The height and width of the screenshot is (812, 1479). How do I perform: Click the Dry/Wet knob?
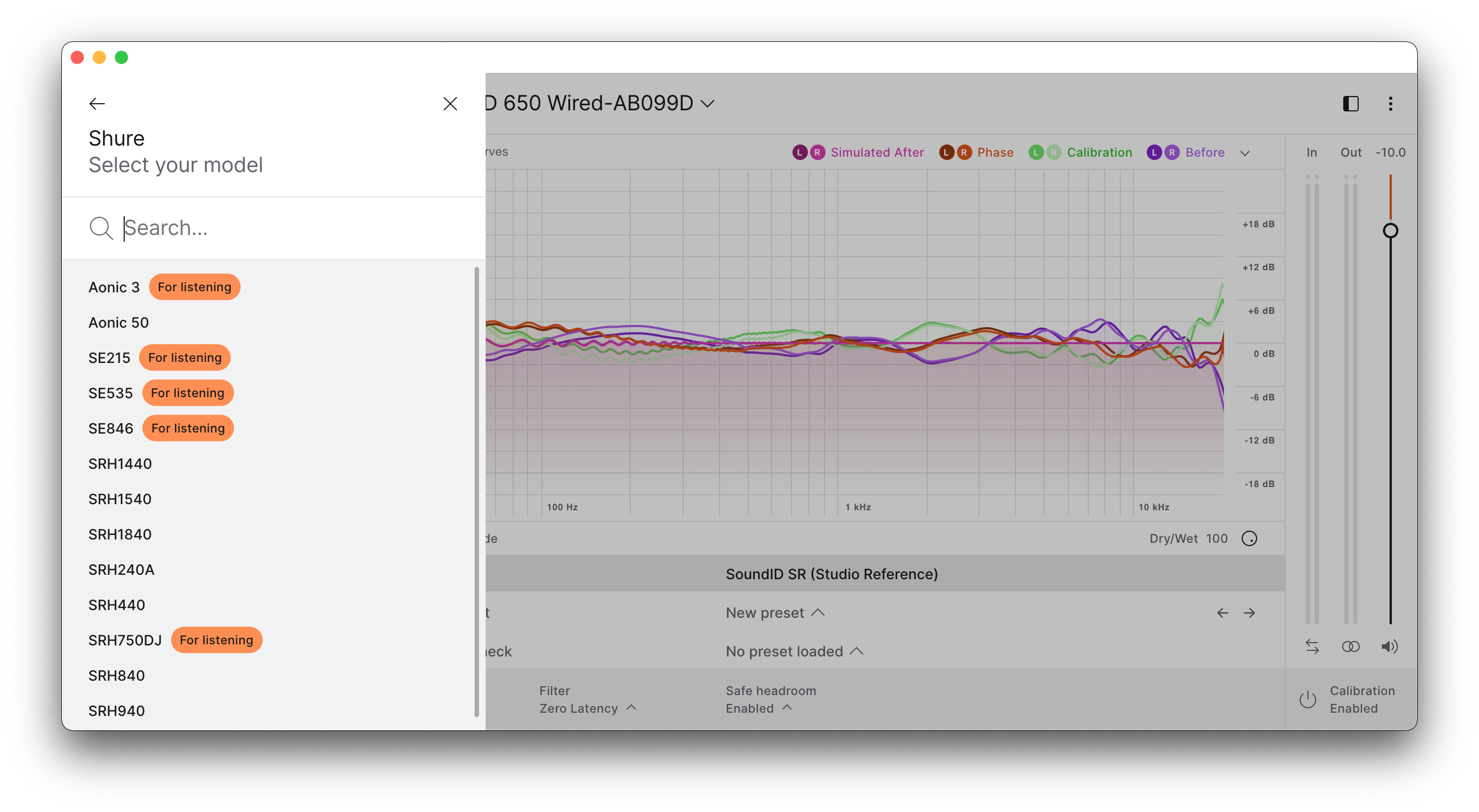pos(1249,539)
